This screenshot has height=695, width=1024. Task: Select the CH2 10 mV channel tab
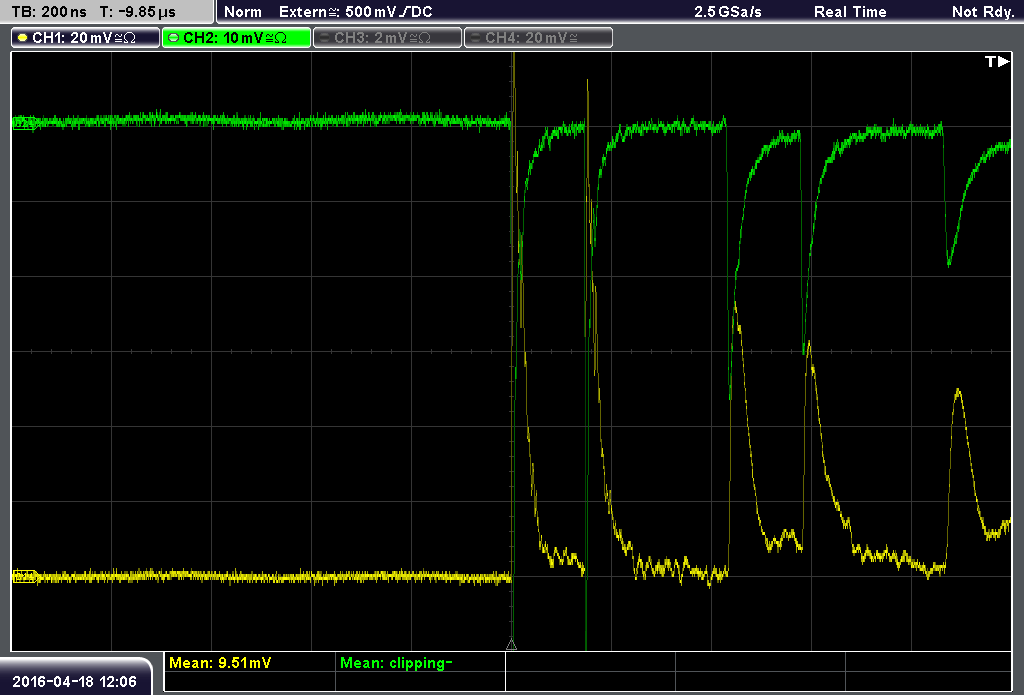236,38
